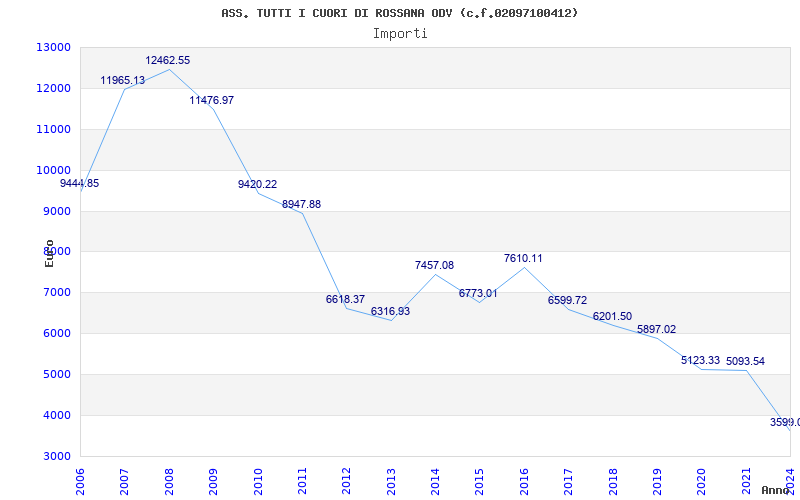800x500 pixels.
Task: Click the 2020 year axis label
Action: point(702,481)
